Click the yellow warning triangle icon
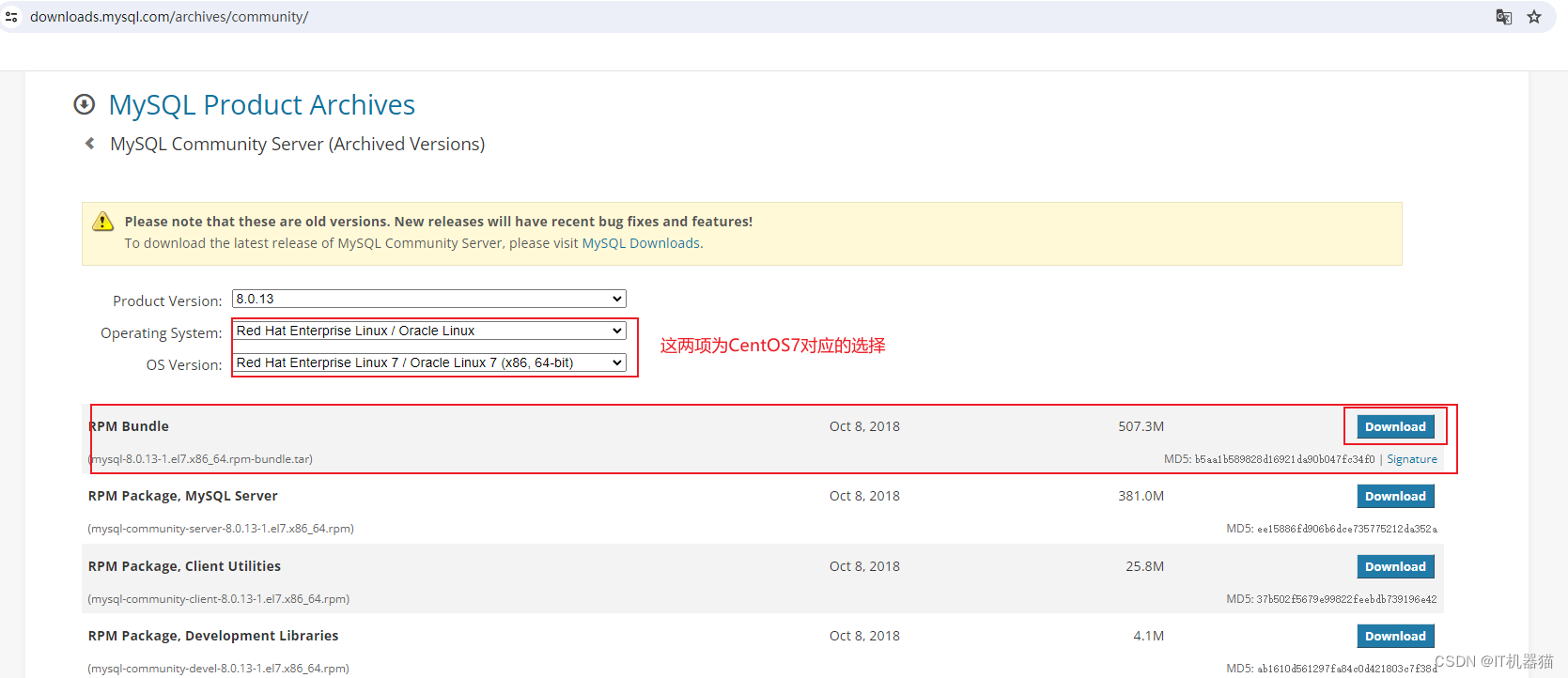Screen dimensions: 1568x678 click(x=102, y=222)
